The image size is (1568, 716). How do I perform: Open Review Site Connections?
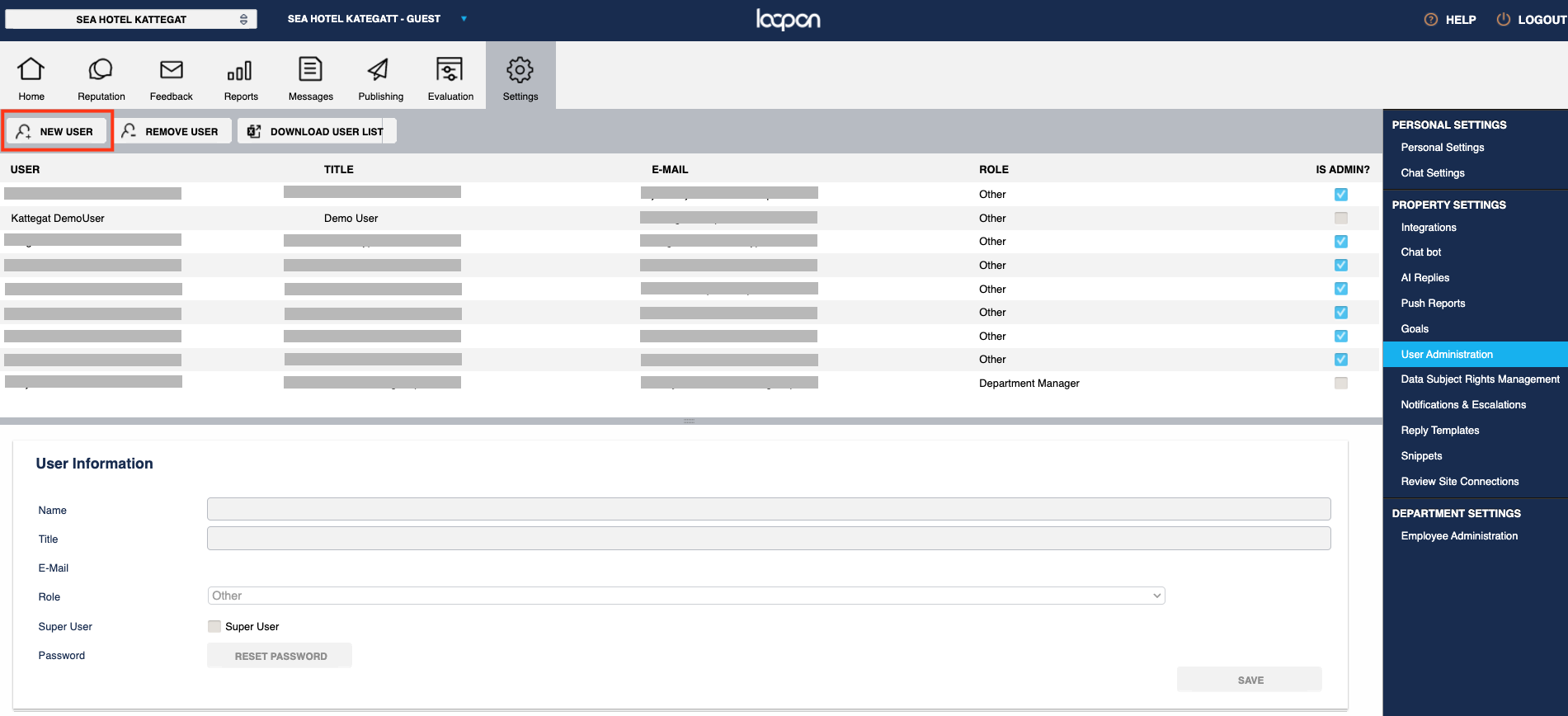(x=1459, y=482)
